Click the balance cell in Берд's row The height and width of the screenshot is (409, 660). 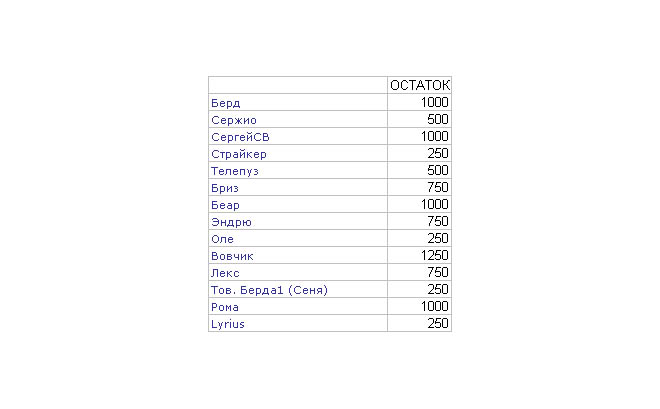tap(434, 103)
